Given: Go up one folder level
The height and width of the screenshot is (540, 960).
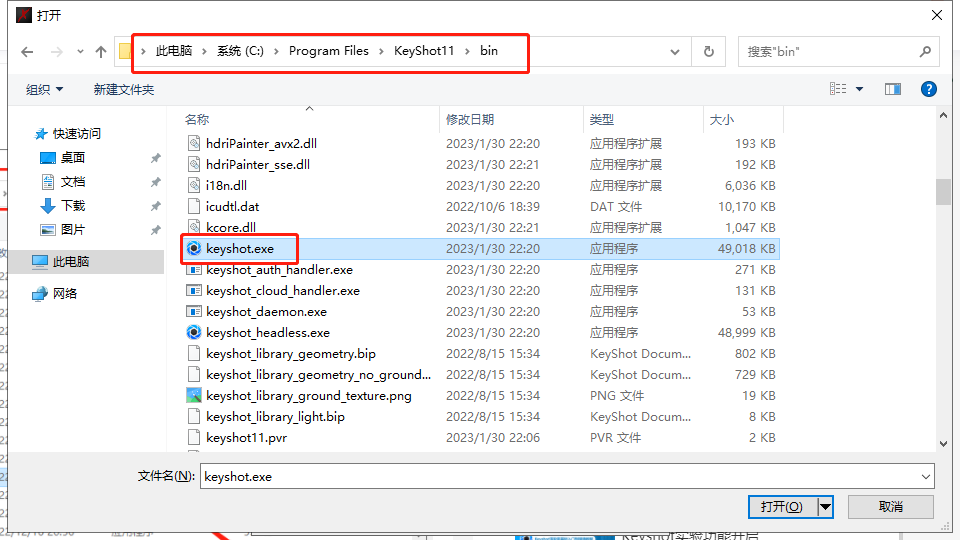Looking at the screenshot, I should (x=101, y=52).
